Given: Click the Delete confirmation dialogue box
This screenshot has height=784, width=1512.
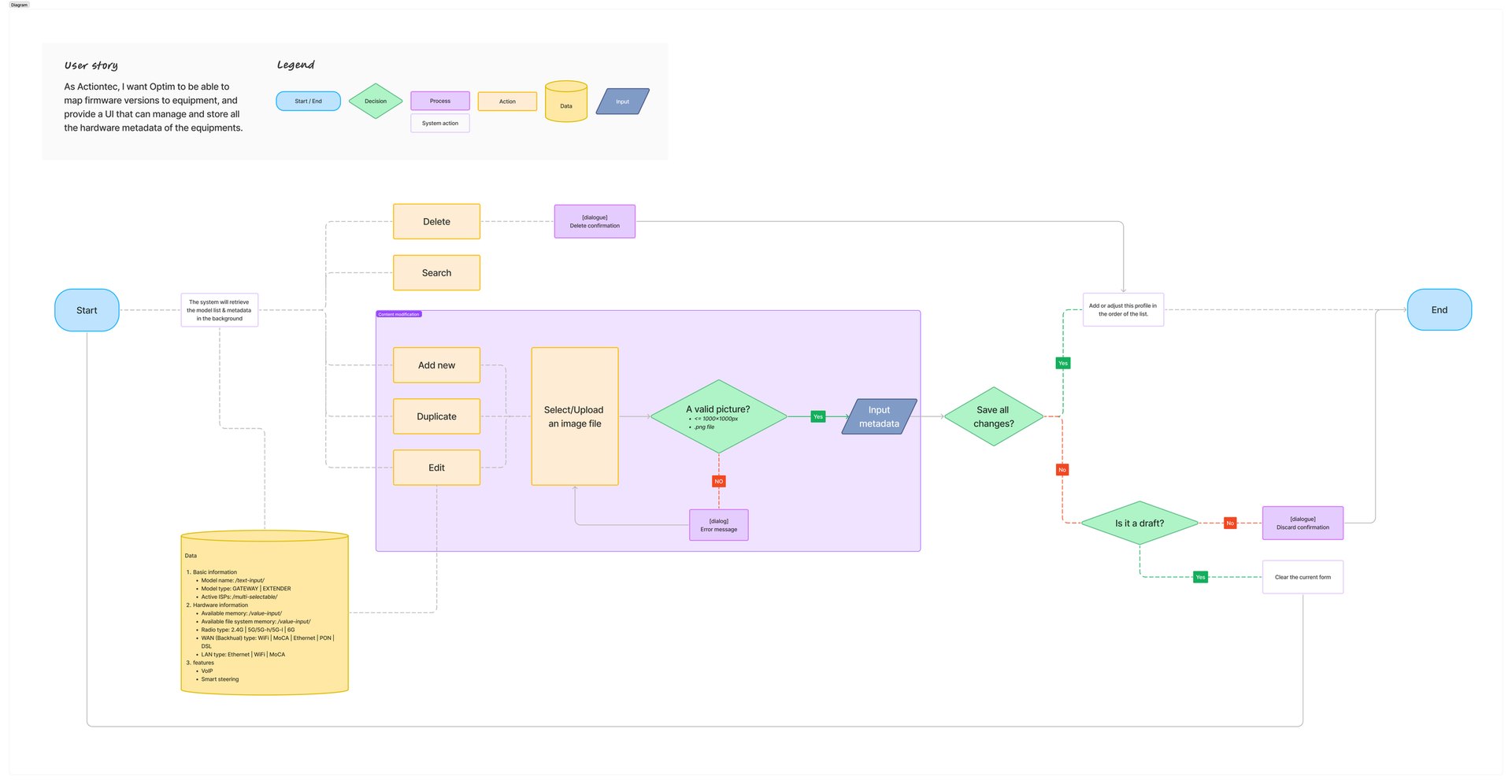Looking at the screenshot, I should point(595,221).
